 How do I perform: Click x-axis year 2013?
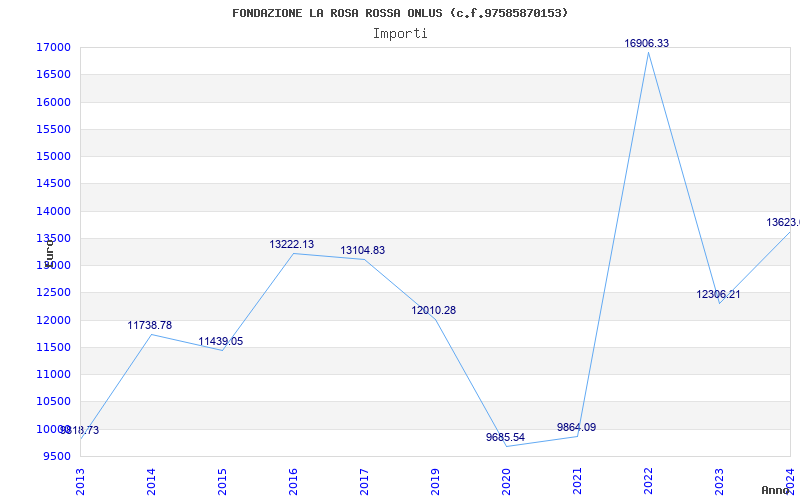click(80, 481)
